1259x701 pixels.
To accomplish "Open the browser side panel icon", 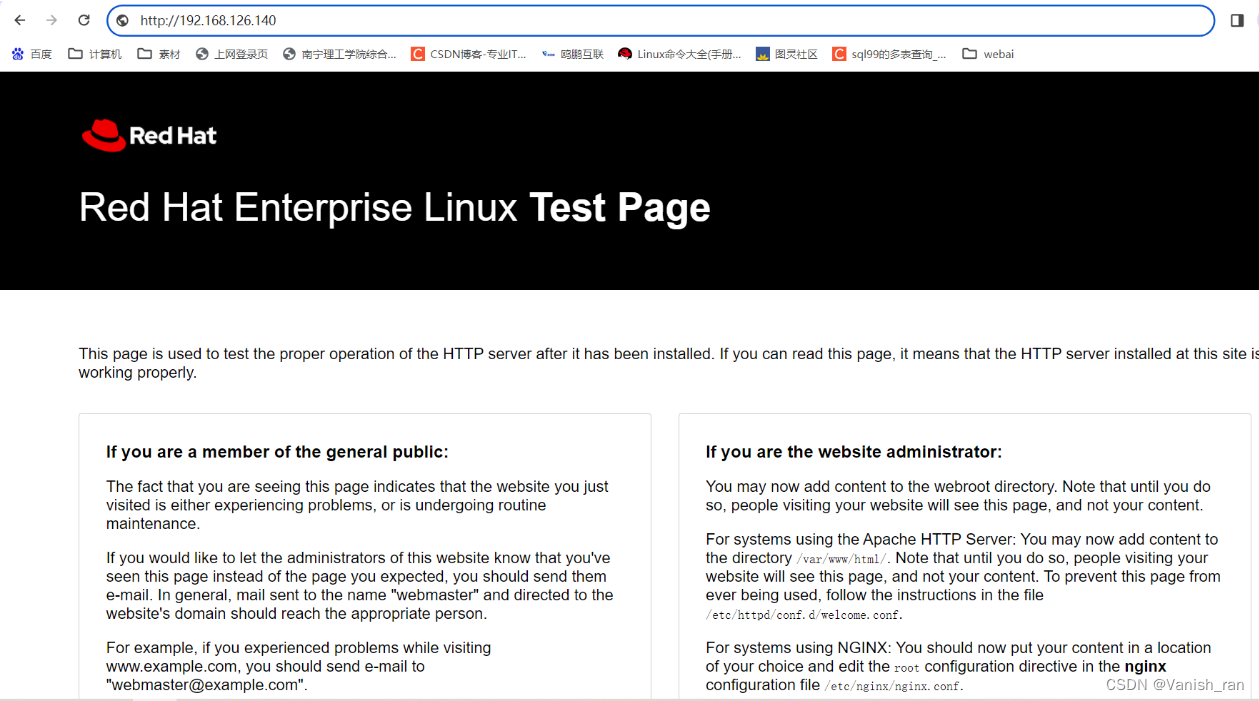I will tap(1237, 20).
